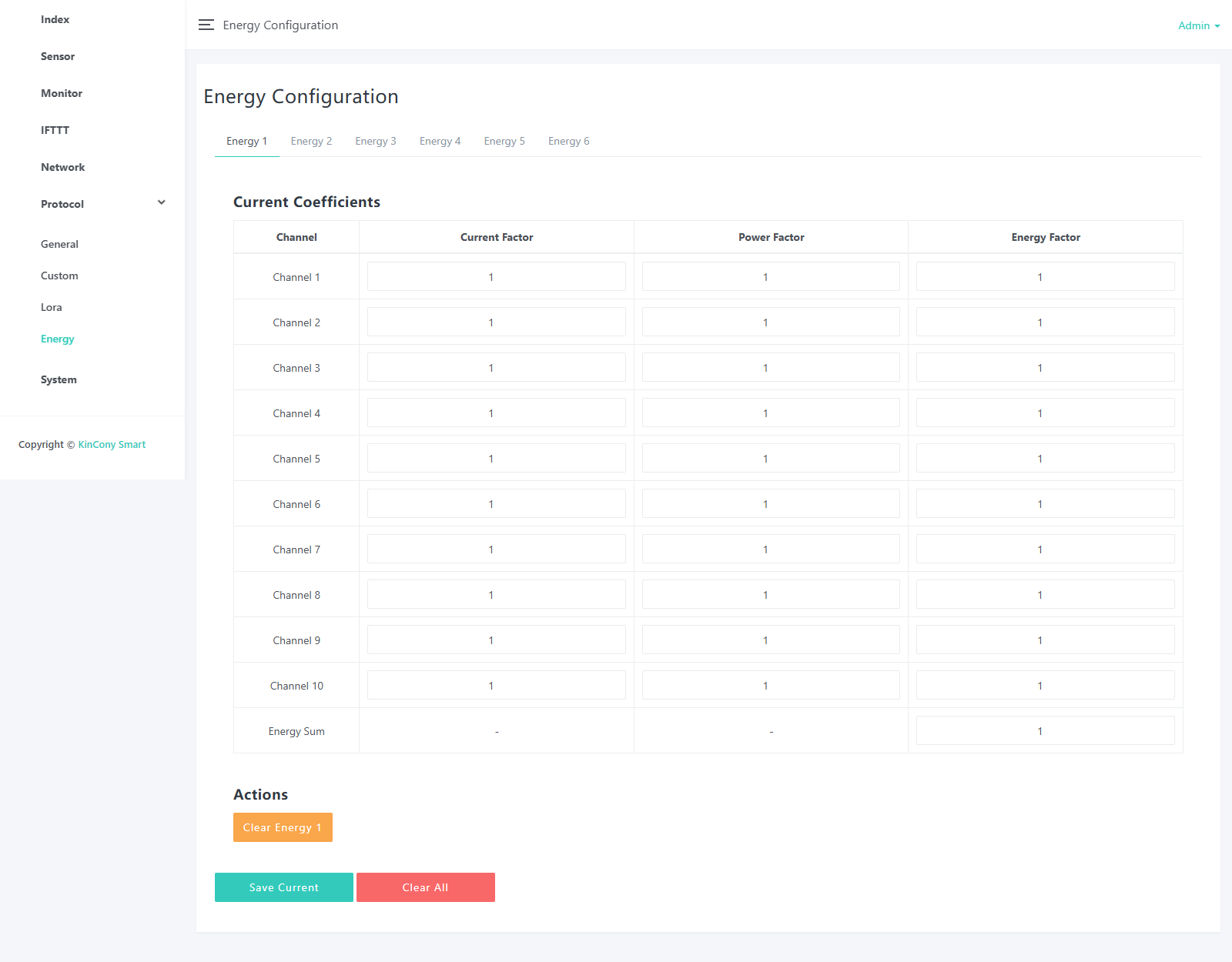1232x962 pixels.
Task: Select Channel 10 Energy Factor input
Action: tap(1045, 686)
